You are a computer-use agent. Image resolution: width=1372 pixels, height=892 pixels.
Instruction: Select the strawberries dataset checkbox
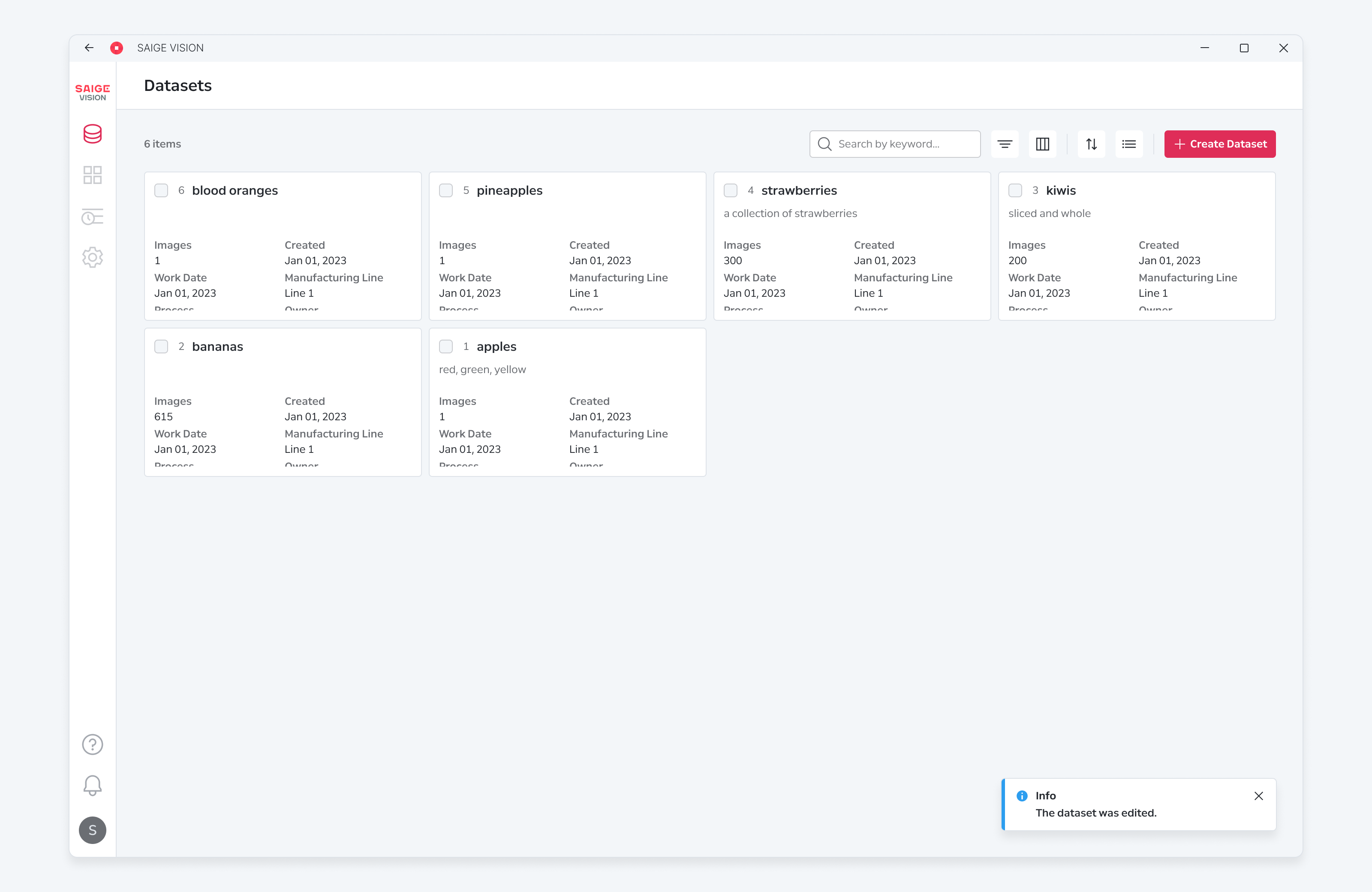(731, 190)
